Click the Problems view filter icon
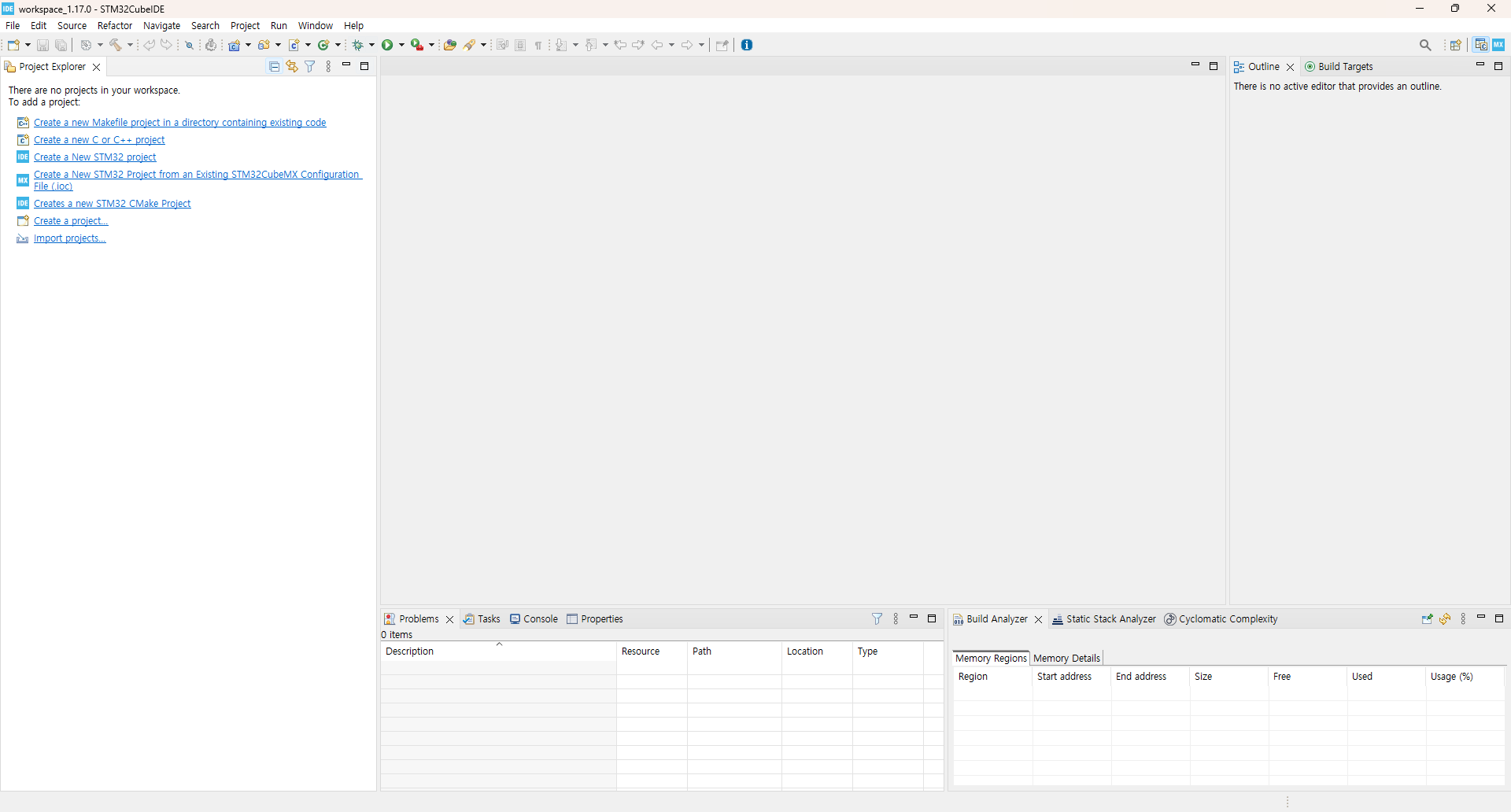This screenshot has width=1511, height=812. click(877, 619)
